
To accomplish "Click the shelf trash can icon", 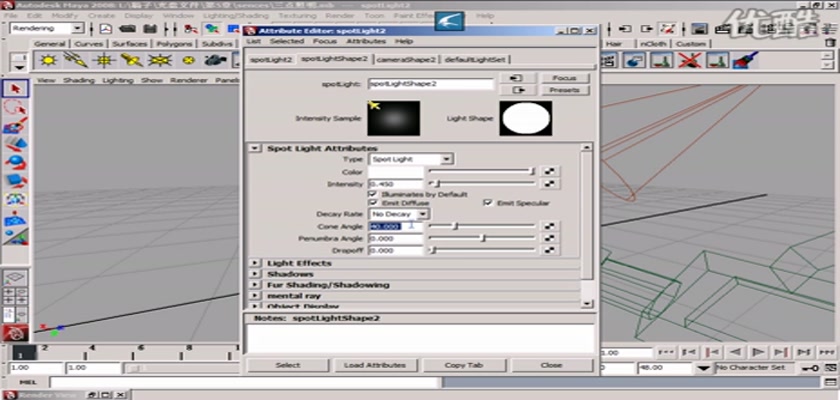I will [x=829, y=42].
